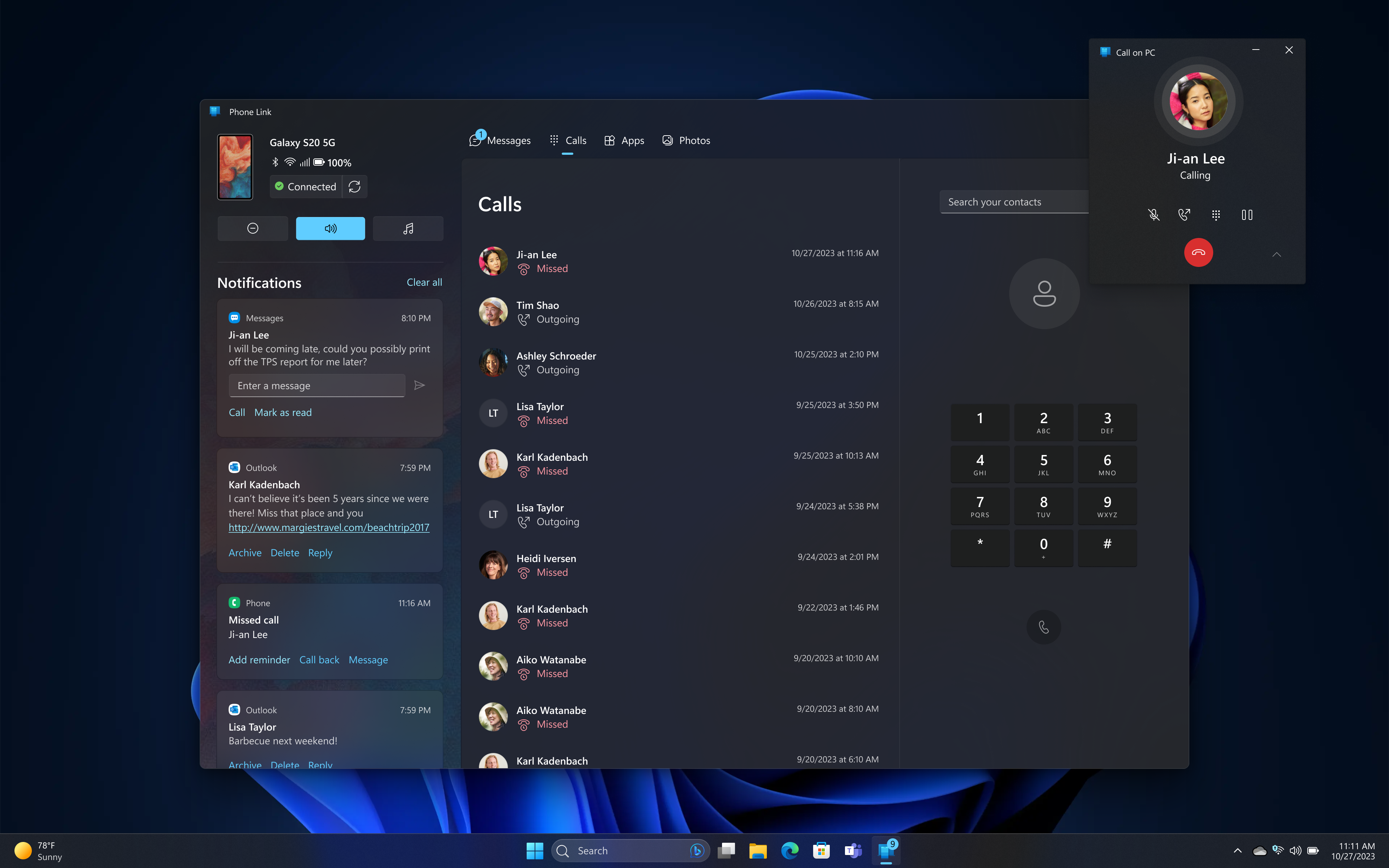The height and width of the screenshot is (868, 1389).
Task: Open the Apps tab
Action: [624, 141]
